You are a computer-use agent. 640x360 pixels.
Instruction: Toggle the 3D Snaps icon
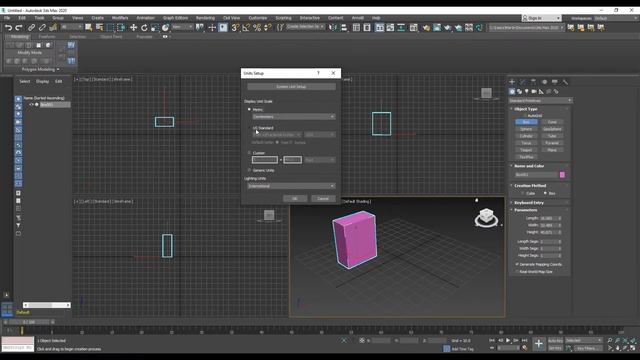pos(236,28)
